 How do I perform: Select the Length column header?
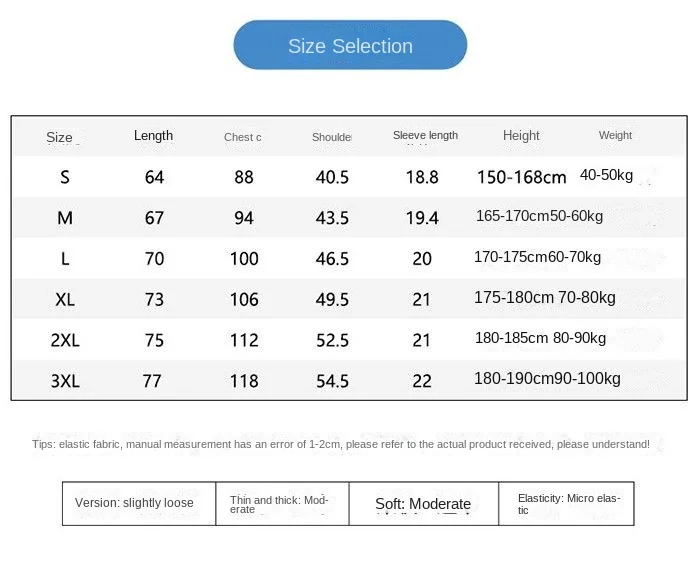click(153, 135)
